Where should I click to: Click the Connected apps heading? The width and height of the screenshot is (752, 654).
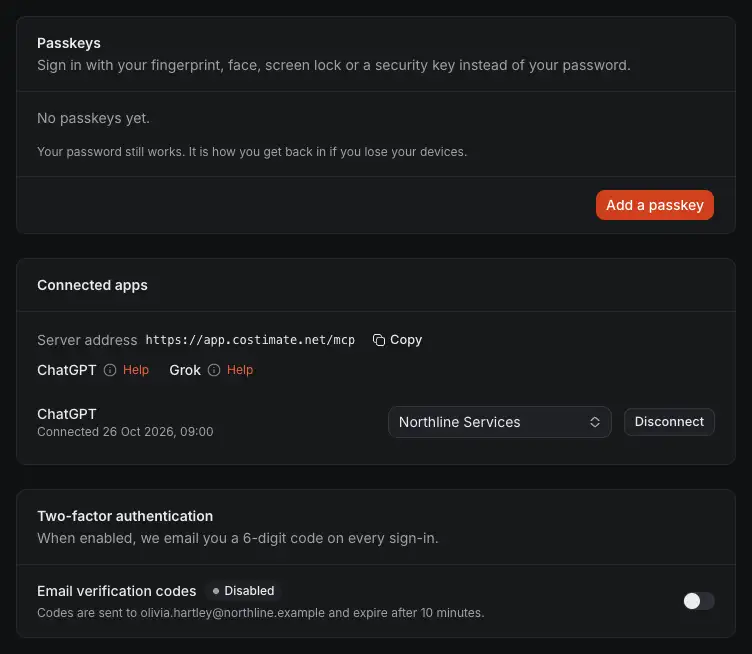93,285
